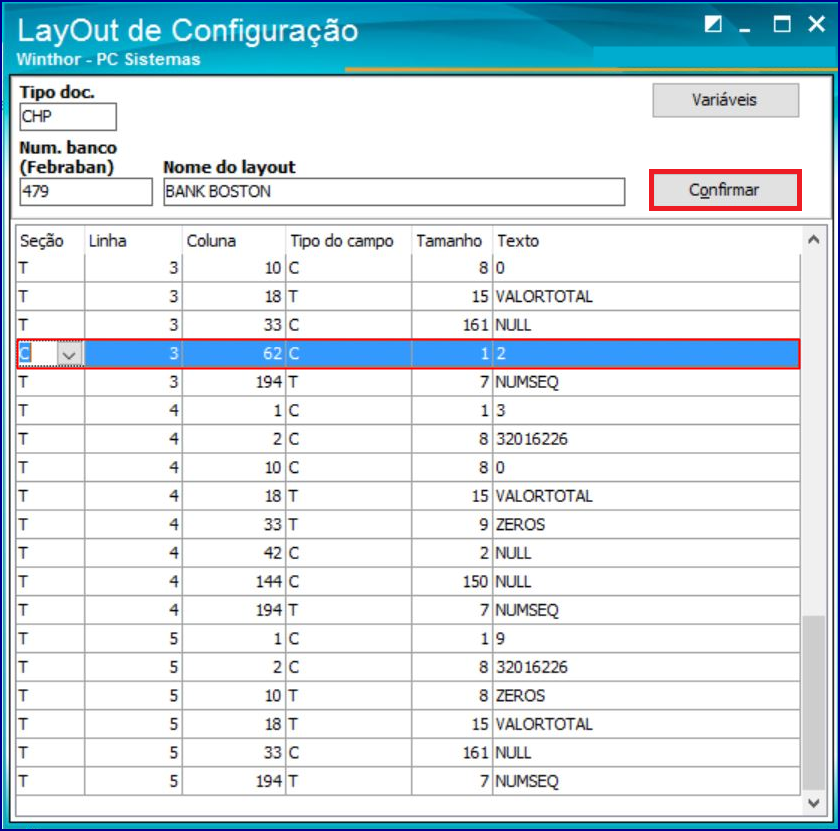The image size is (840, 831).
Task: Edit the Nome do layout BANK BOSTON field
Action: click(394, 192)
